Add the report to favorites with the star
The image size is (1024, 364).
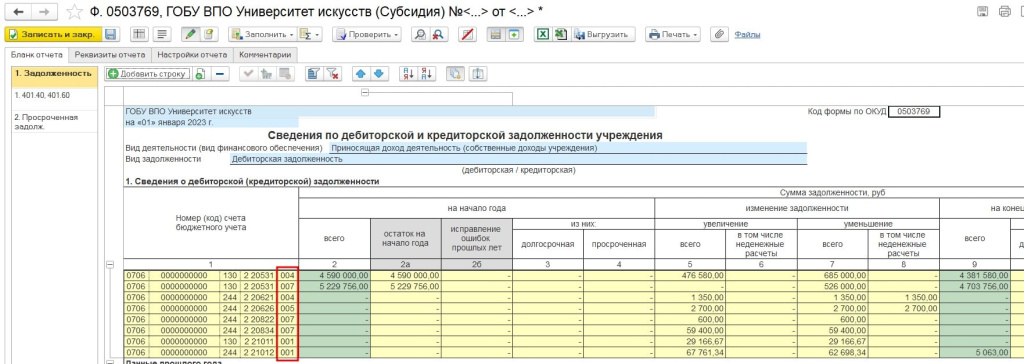pos(75,12)
